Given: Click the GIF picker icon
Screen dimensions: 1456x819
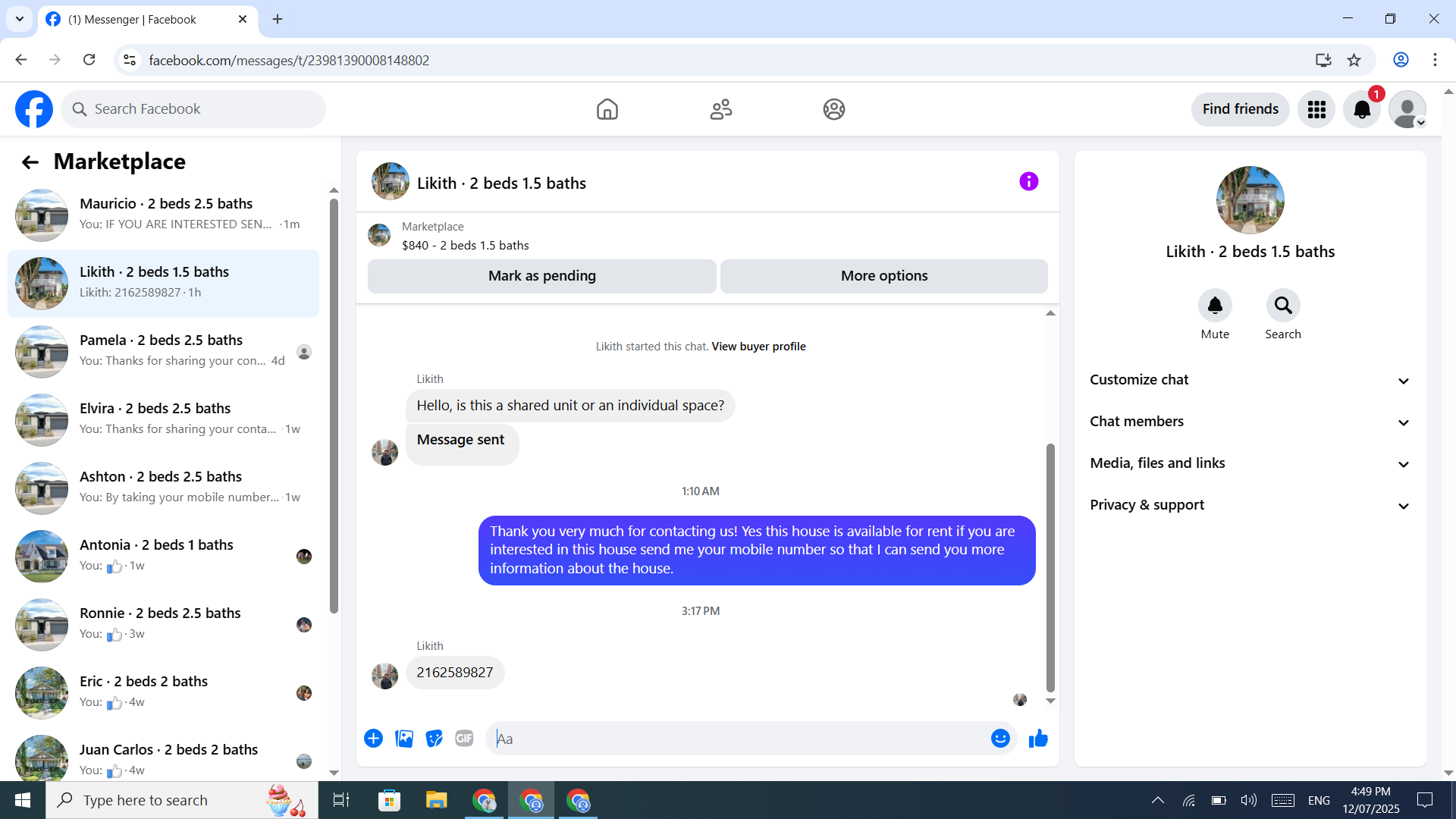Looking at the screenshot, I should point(464,738).
